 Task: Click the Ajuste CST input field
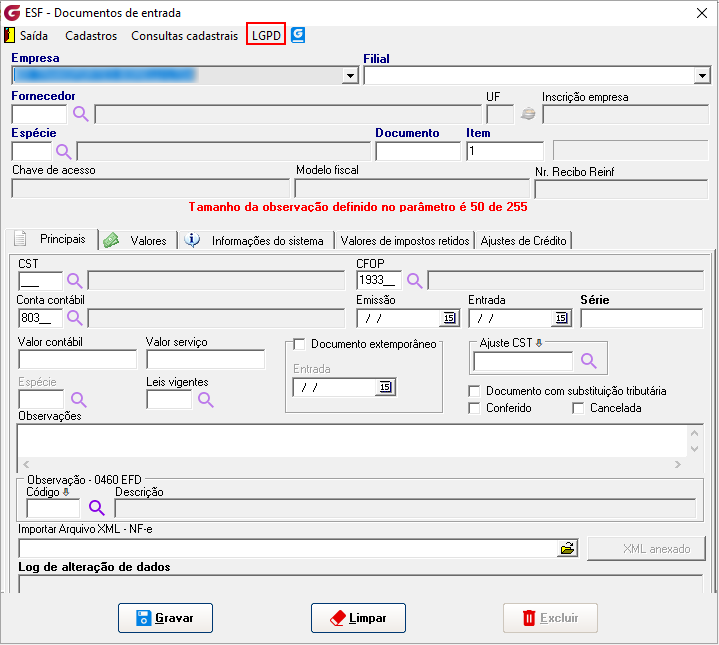click(524, 361)
